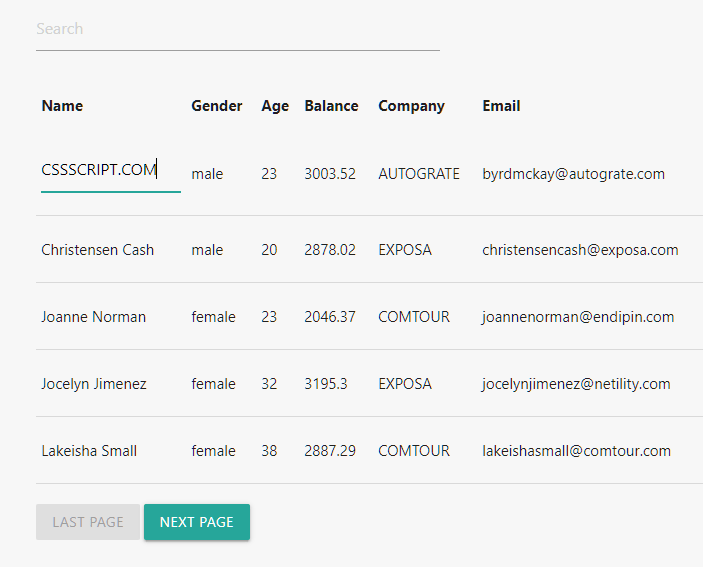
Task: Select the Christensen Cash name cell
Action: pos(98,250)
